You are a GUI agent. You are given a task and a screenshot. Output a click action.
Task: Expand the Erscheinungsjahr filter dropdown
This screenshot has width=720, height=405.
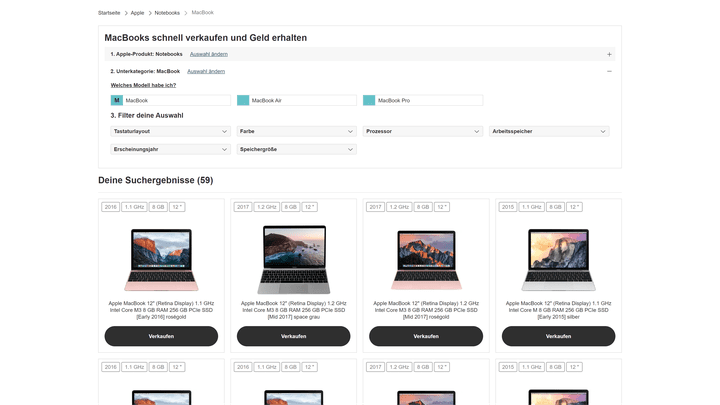(171, 149)
